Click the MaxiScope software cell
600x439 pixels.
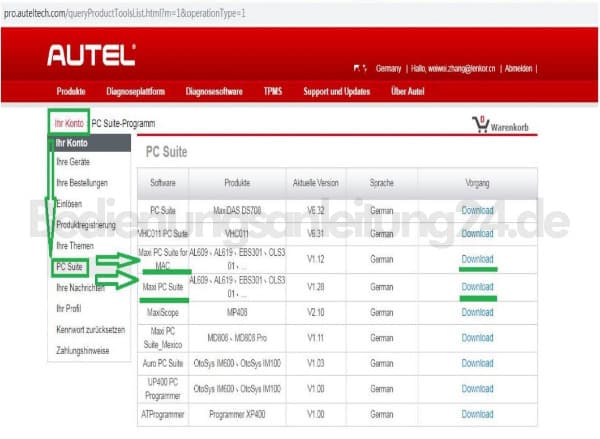coord(163,312)
